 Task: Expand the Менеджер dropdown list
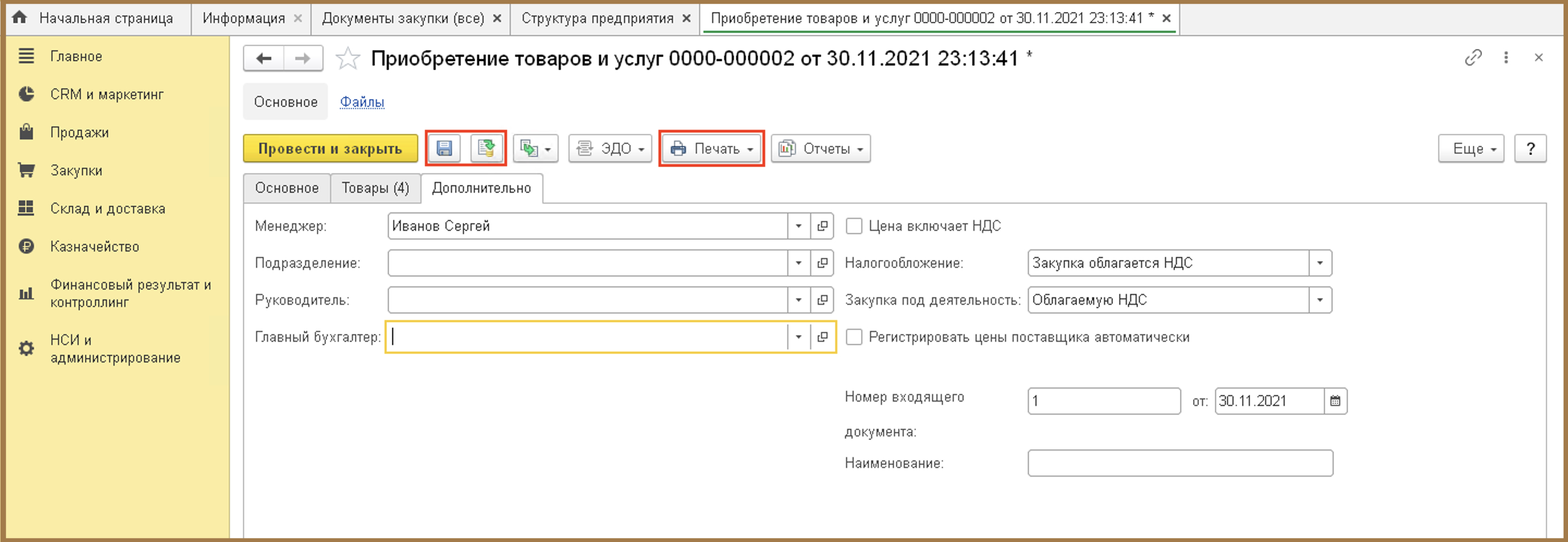799,226
